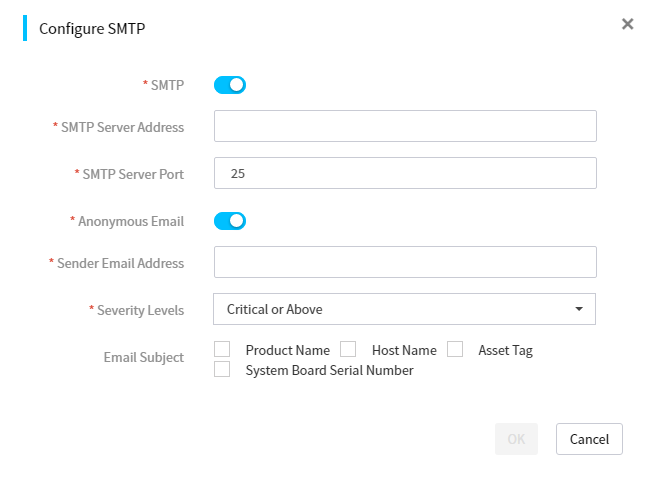This screenshot has width=656, height=483.
Task: Enable the Host Name checkbox
Action: pos(348,349)
